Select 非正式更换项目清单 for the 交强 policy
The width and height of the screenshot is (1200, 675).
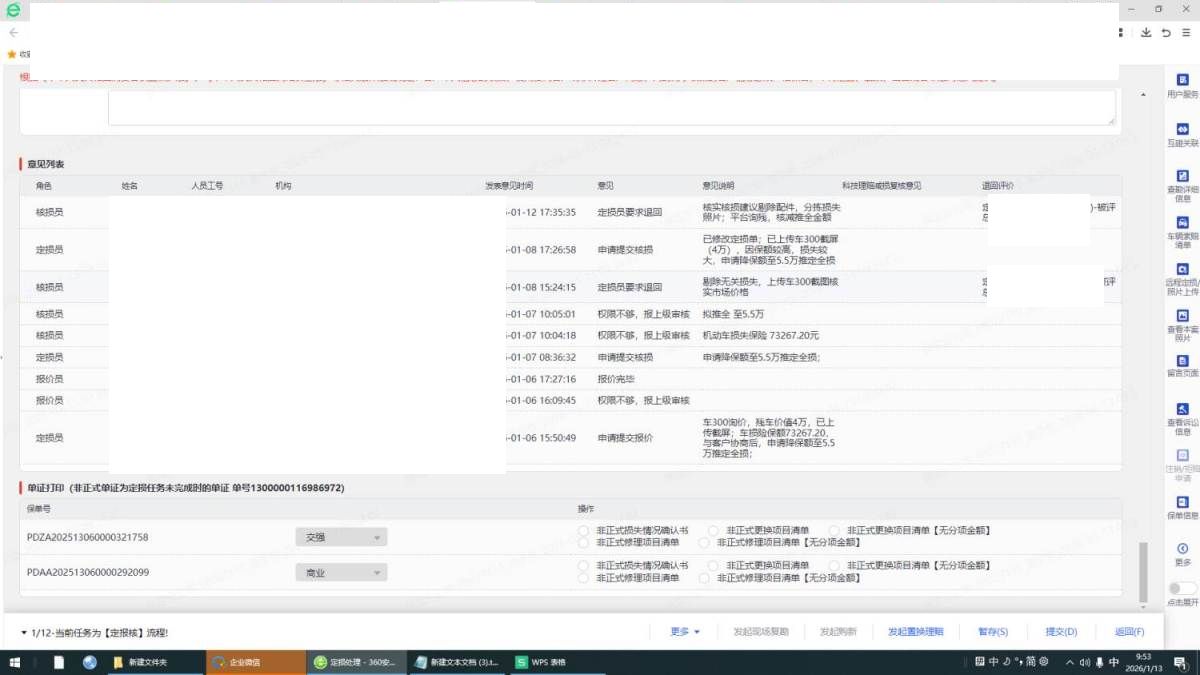pos(713,530)
